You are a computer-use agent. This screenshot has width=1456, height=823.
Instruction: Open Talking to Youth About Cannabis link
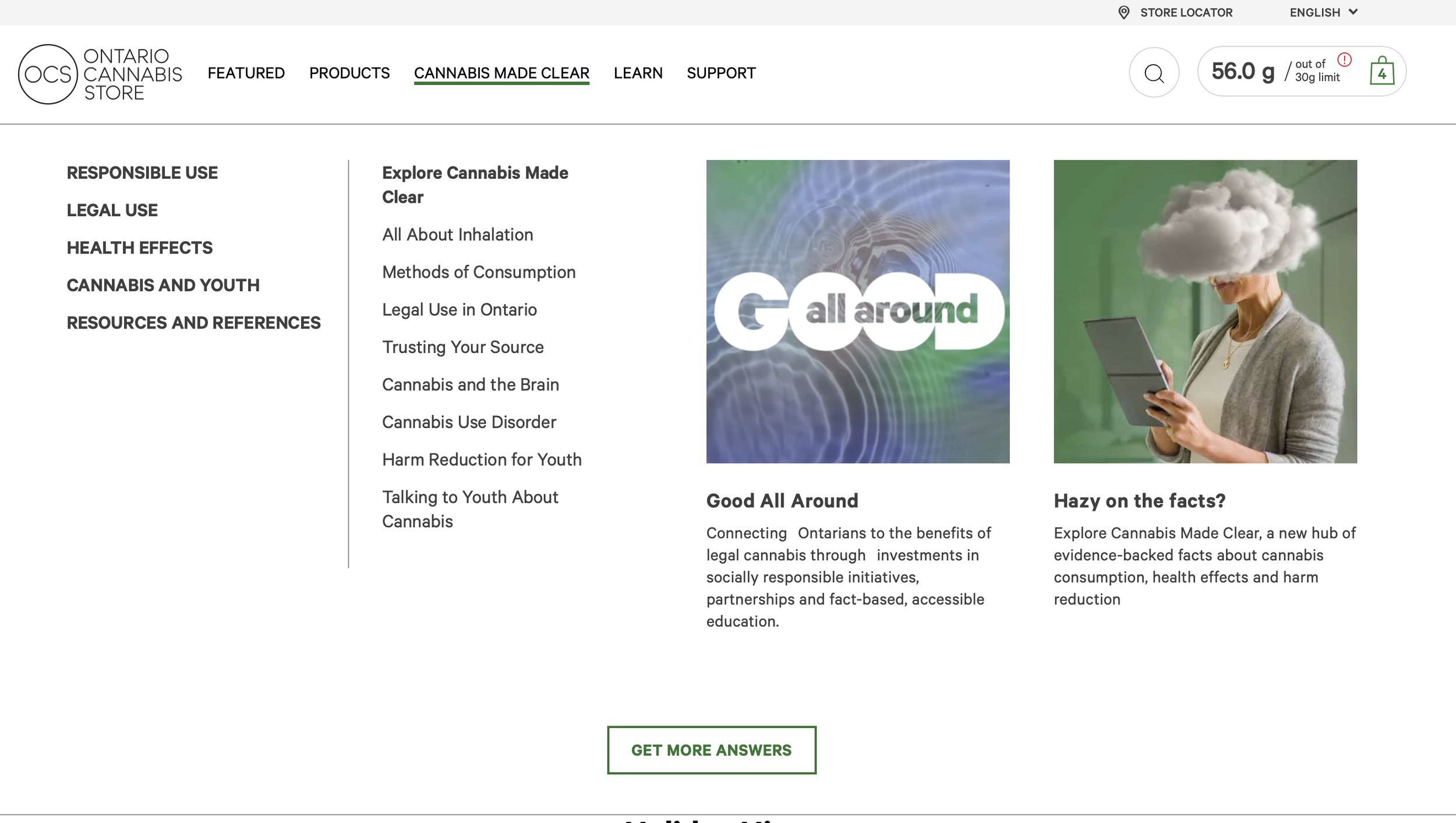tap(470, 509)
